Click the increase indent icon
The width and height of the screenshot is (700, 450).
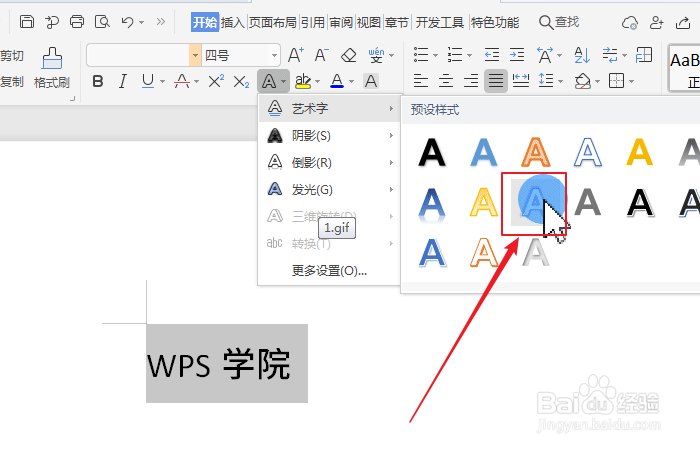(x=517, y=55)
